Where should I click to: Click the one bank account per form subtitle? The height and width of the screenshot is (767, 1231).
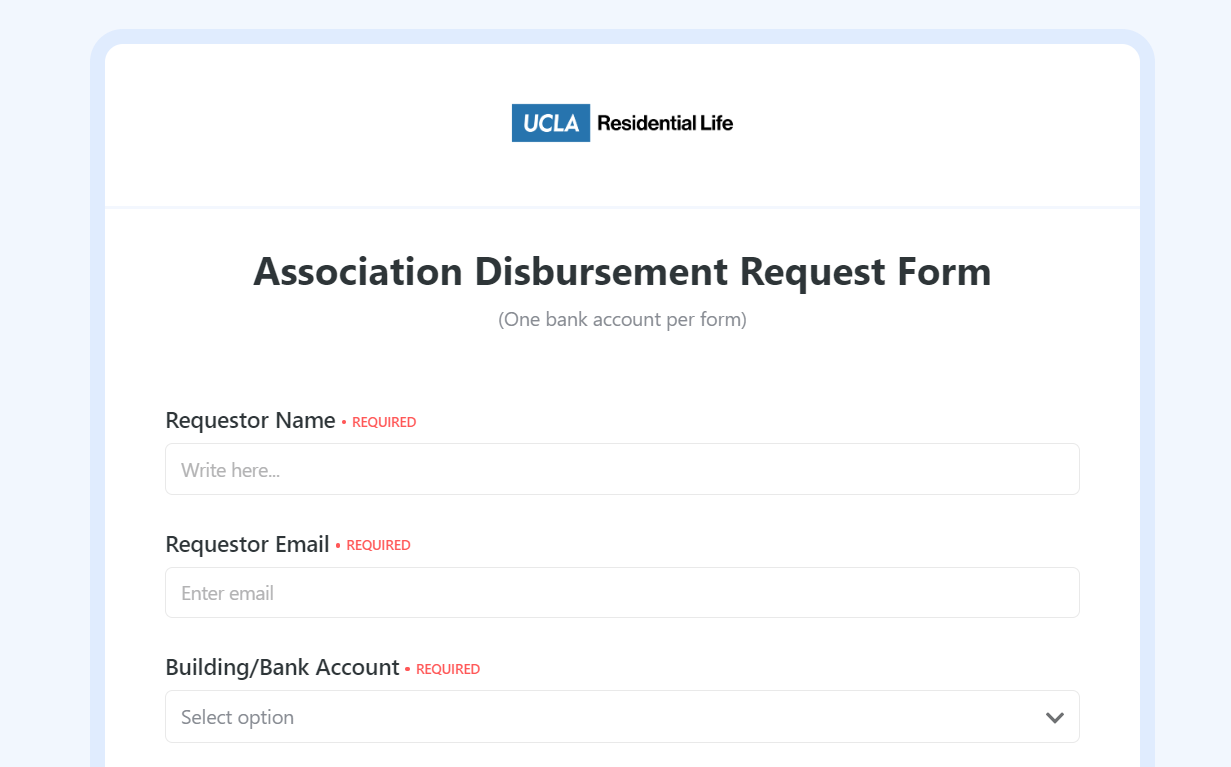click(x=622, y=319)
